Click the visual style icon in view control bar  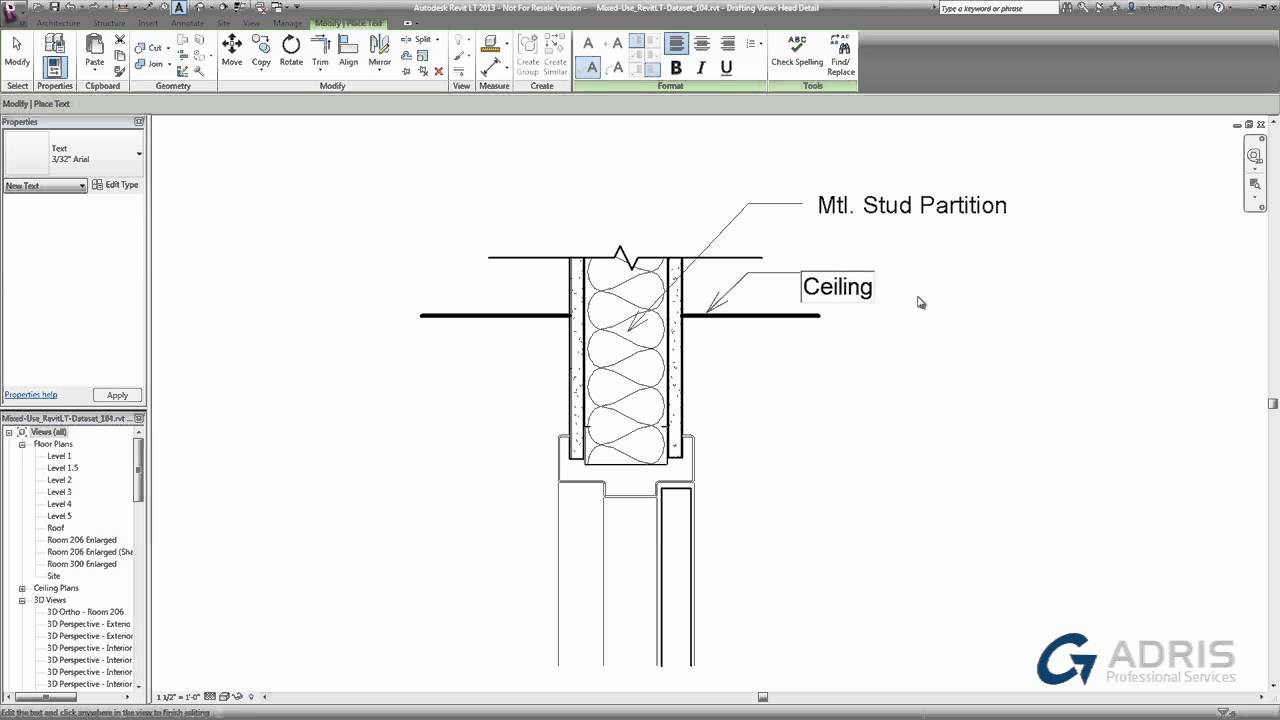point(224,696)
